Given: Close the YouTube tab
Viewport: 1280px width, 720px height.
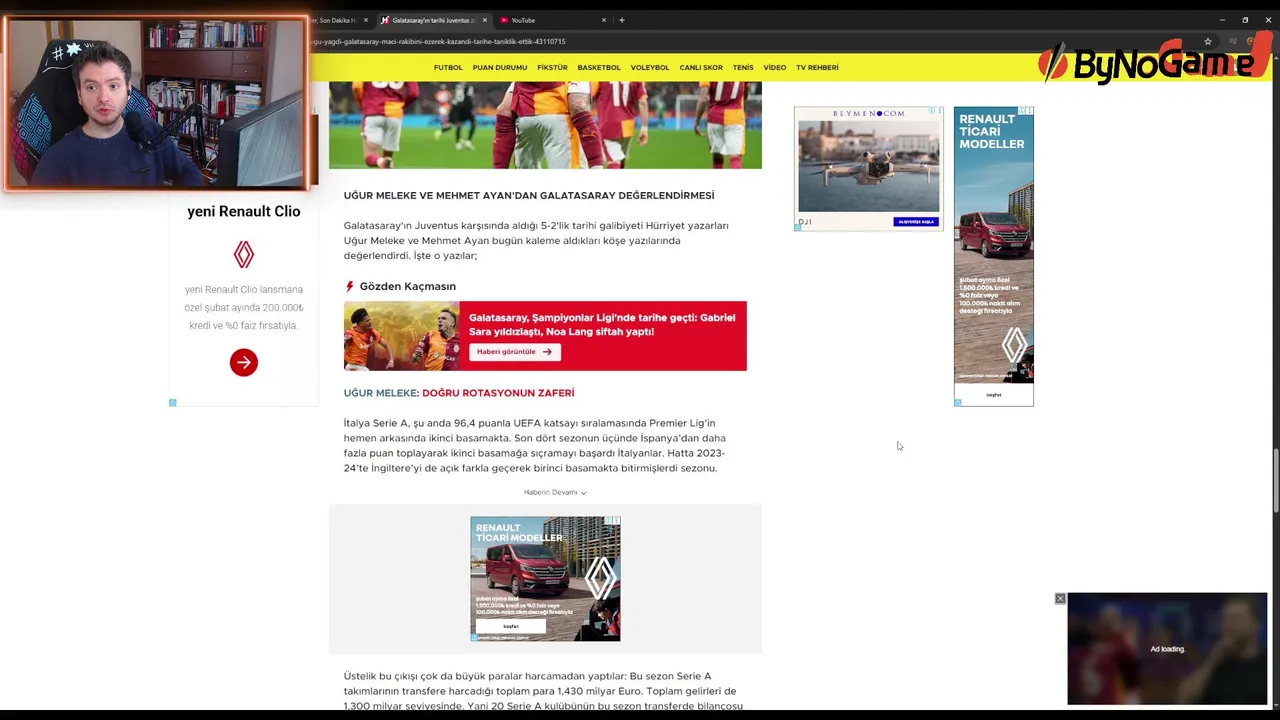Looking at the screenshot, I should click(604, 20).
